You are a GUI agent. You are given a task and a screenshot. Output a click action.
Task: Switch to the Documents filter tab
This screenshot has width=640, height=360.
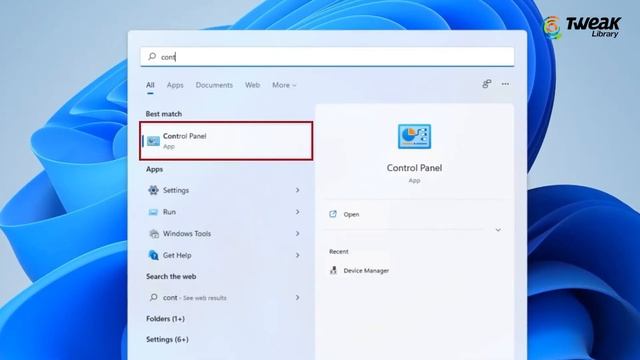click(x=214, y=85)
